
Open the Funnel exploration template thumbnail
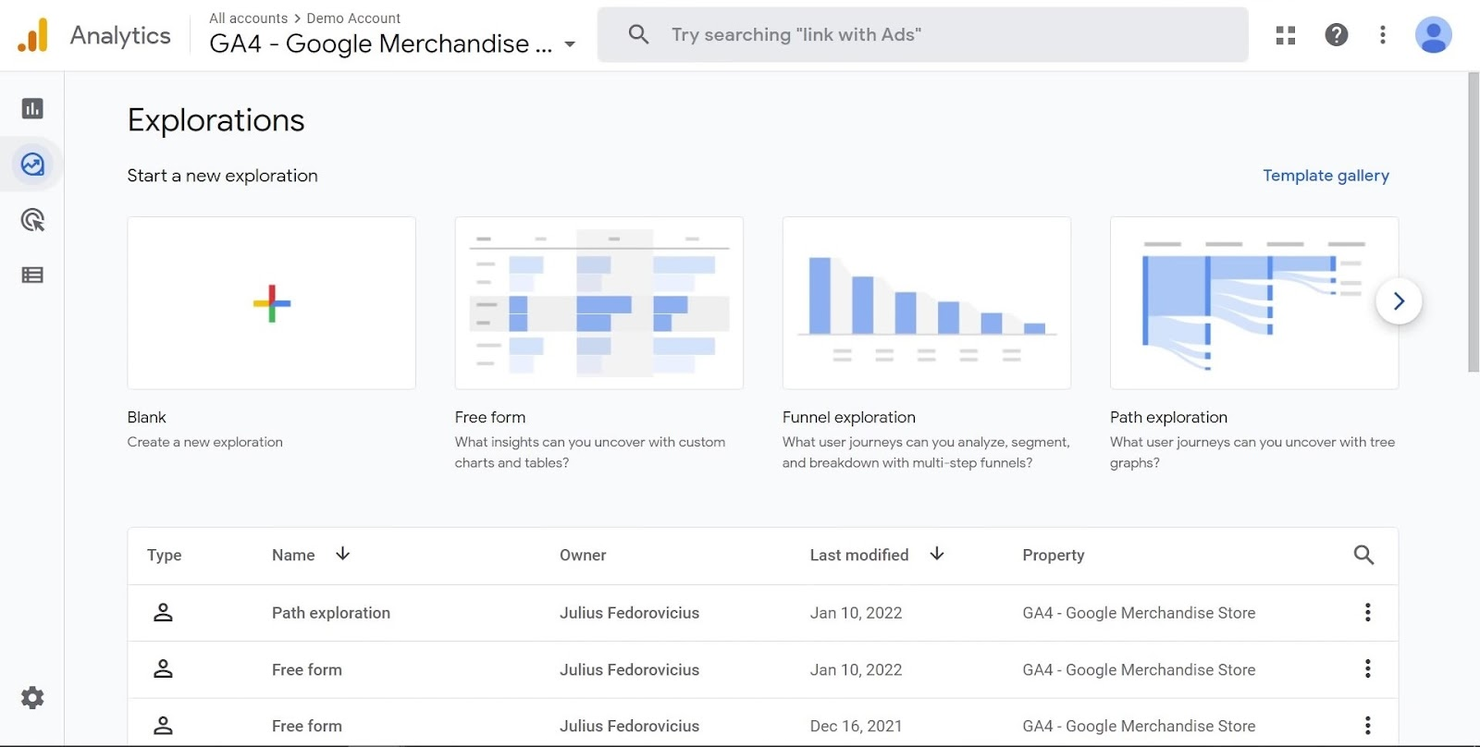[926, 303]
